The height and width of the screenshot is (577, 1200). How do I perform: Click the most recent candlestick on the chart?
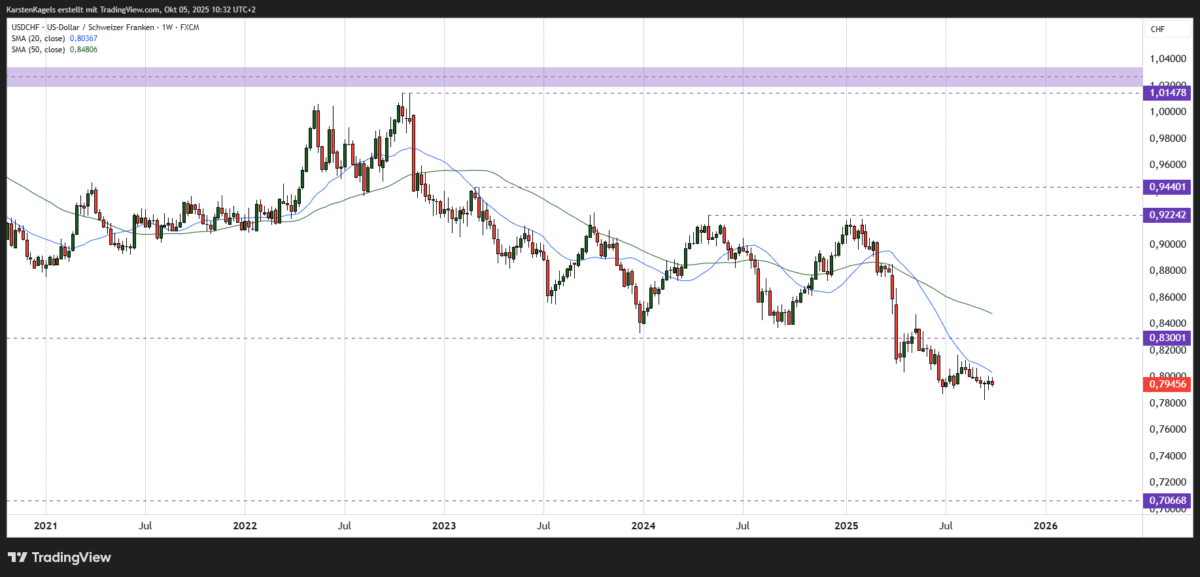pos(991,383)
